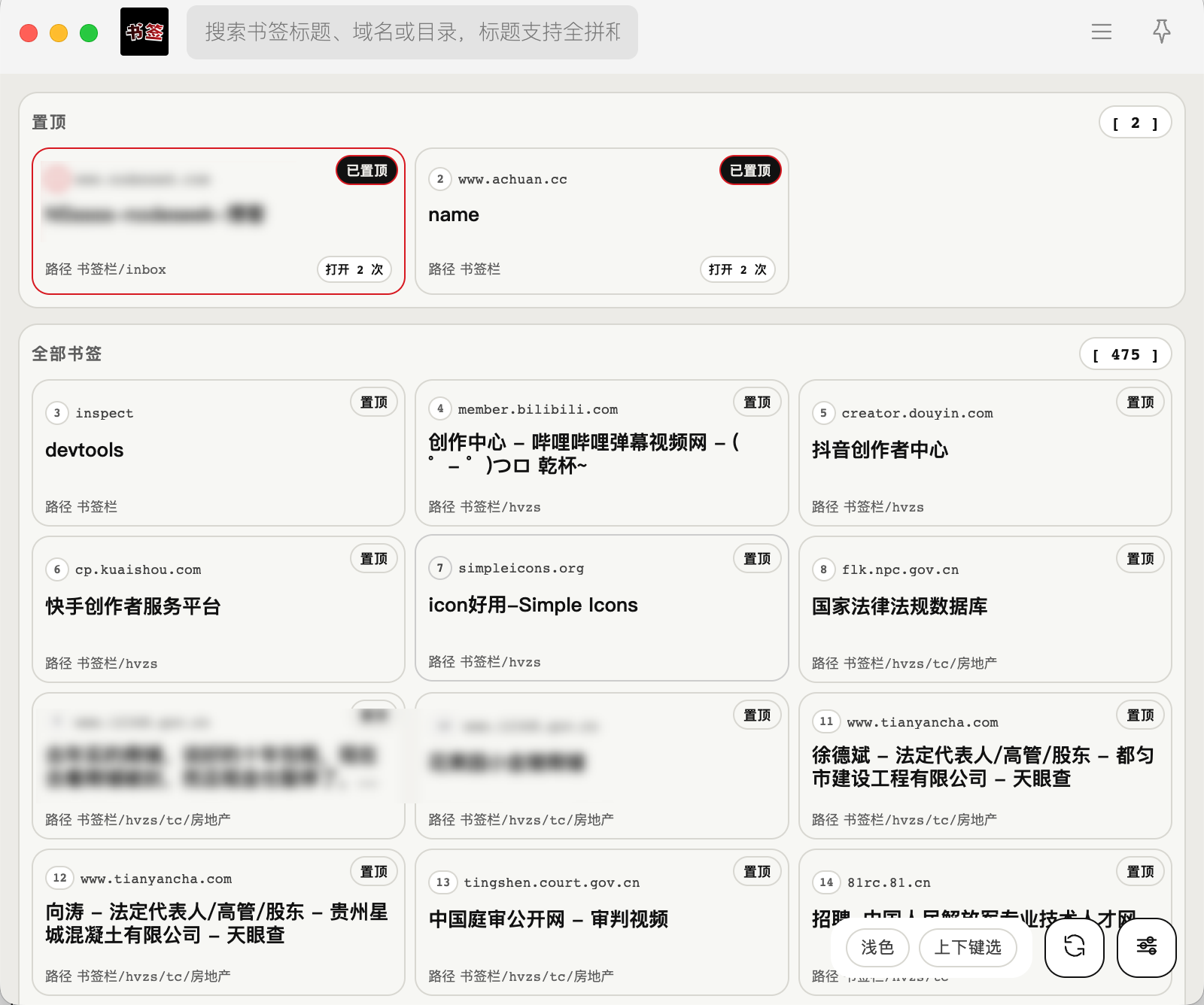Click the tingshen.court.gov.cn domain text

coord(552,882)
